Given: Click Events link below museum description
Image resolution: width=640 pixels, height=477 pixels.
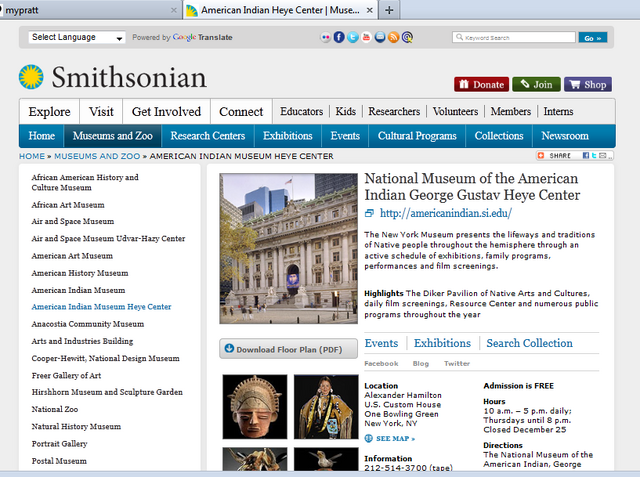Looking at the screenshot, I should [x=381, y=343].
